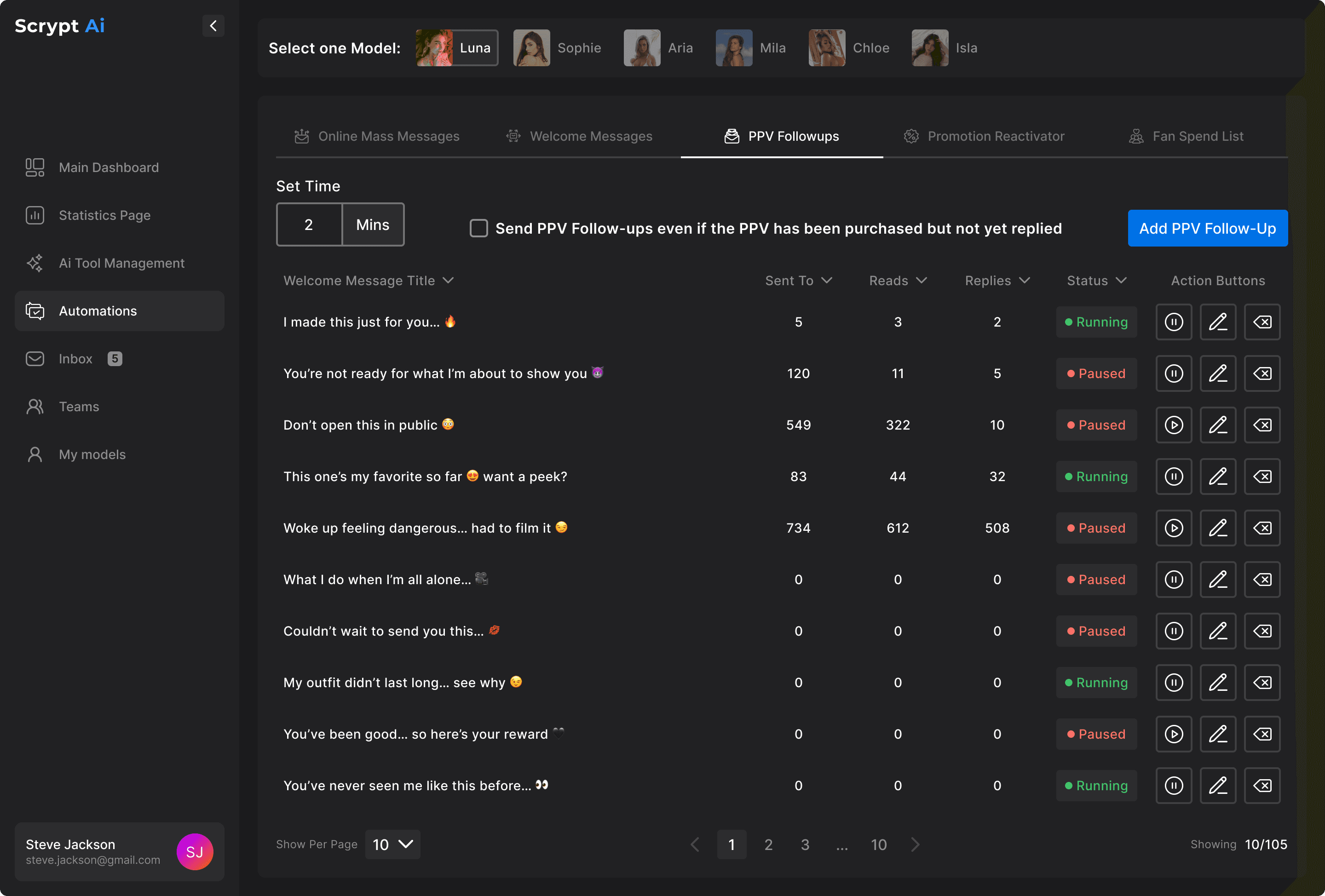Open Inbox from the sidebar

[x=75, y=359]
